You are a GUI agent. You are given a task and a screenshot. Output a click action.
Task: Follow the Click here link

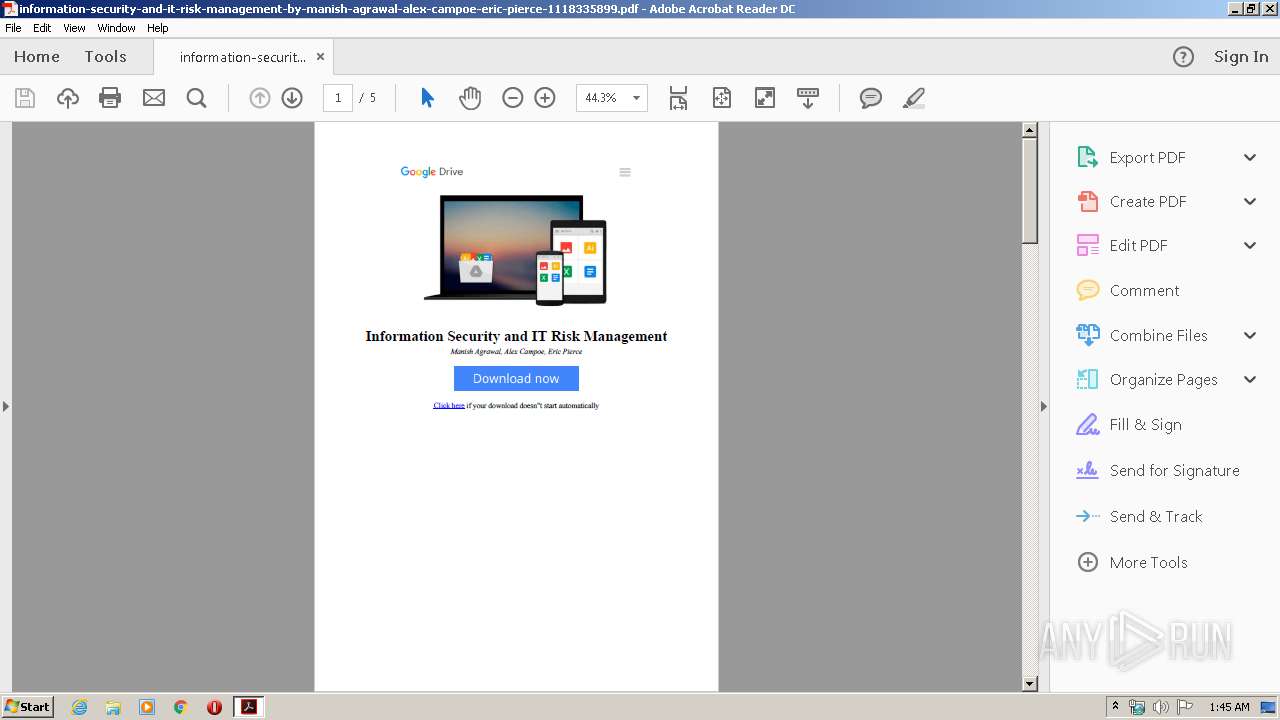(x=449, y=406)
